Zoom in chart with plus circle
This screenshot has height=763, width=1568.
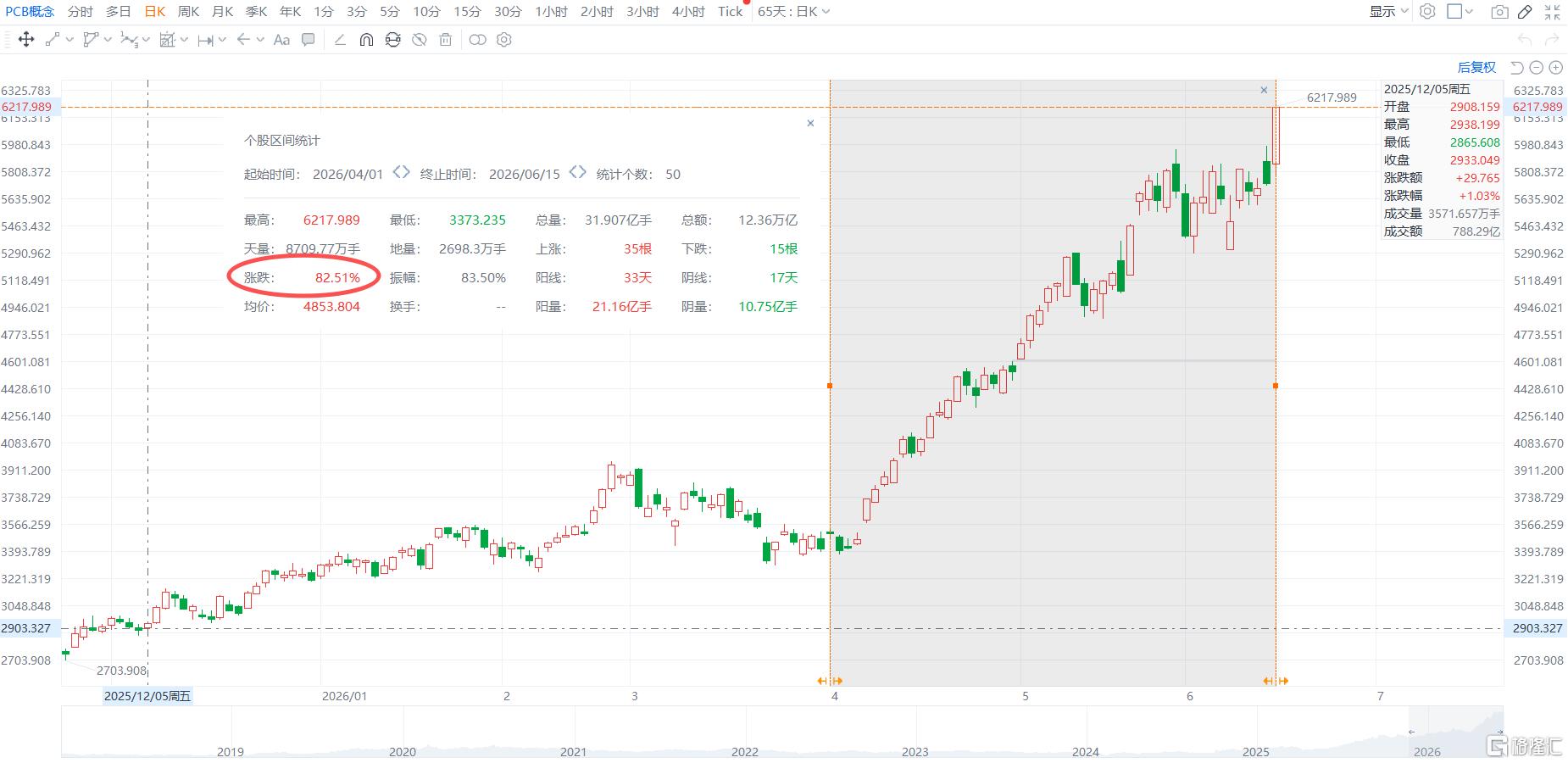pyautogui.click(x=1556, y=67)
